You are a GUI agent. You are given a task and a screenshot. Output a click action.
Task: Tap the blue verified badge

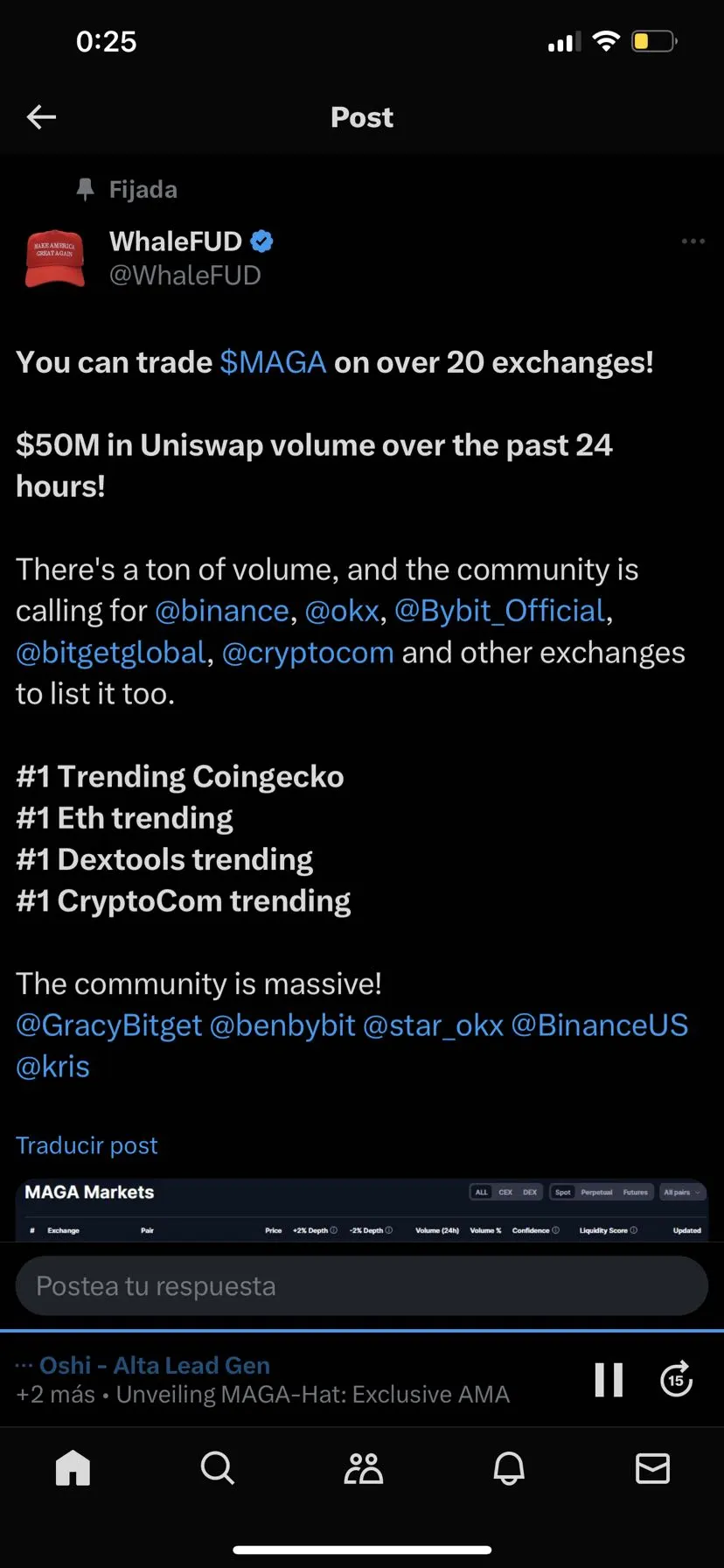click(261, 241)
